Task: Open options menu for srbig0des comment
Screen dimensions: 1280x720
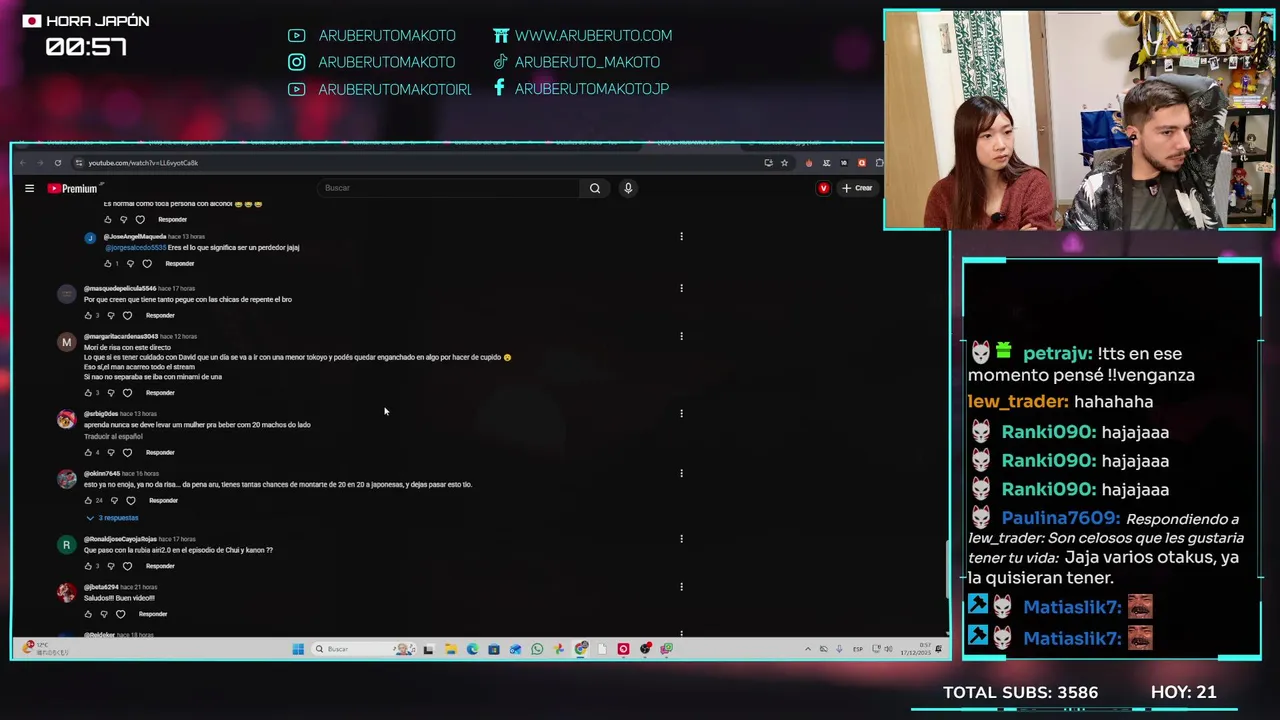Action: [x=681, y=413]
